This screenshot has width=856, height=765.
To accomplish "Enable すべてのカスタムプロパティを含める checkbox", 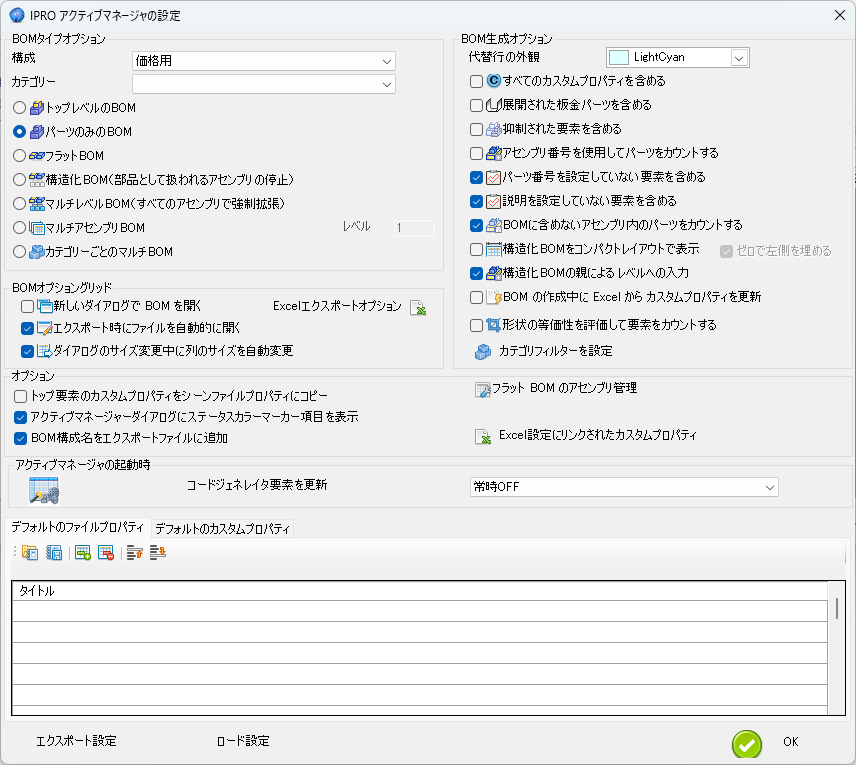I will [477, 81].
